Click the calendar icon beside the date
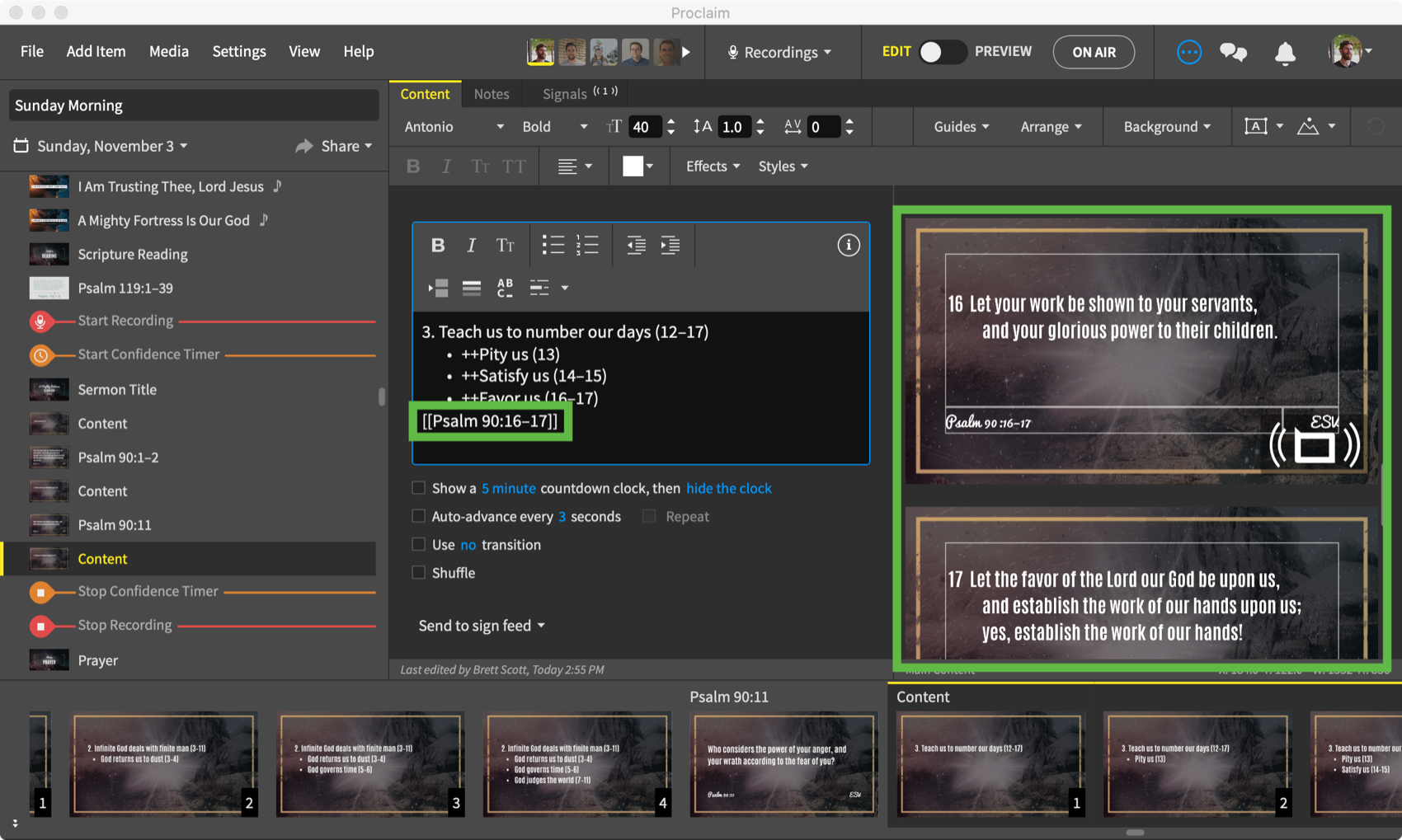 click(21, 146)
